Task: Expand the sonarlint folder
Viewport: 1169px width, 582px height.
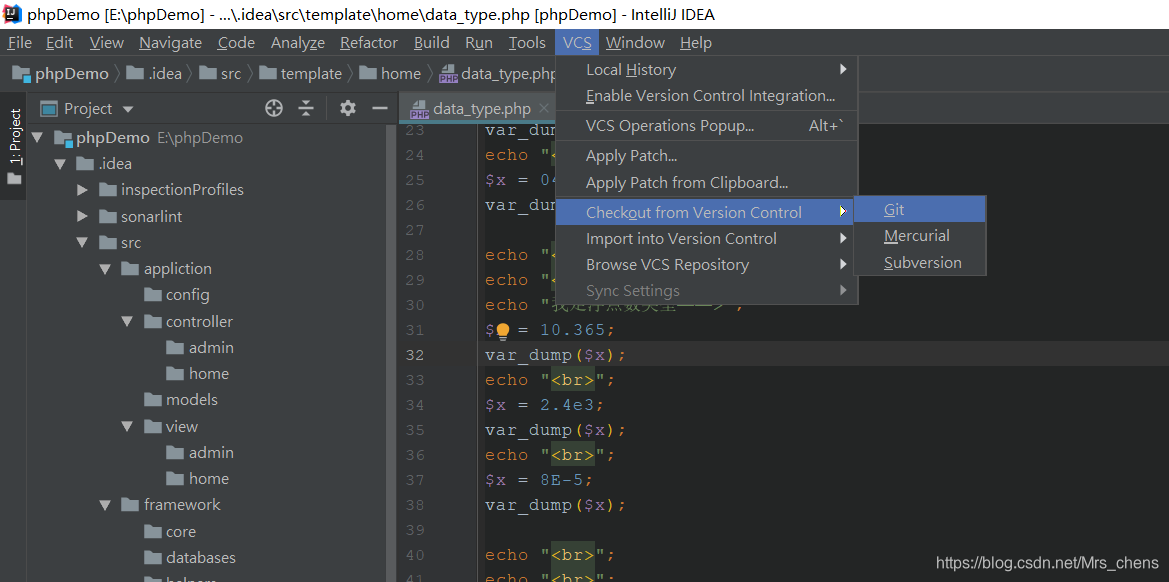Action: (83, 217)
